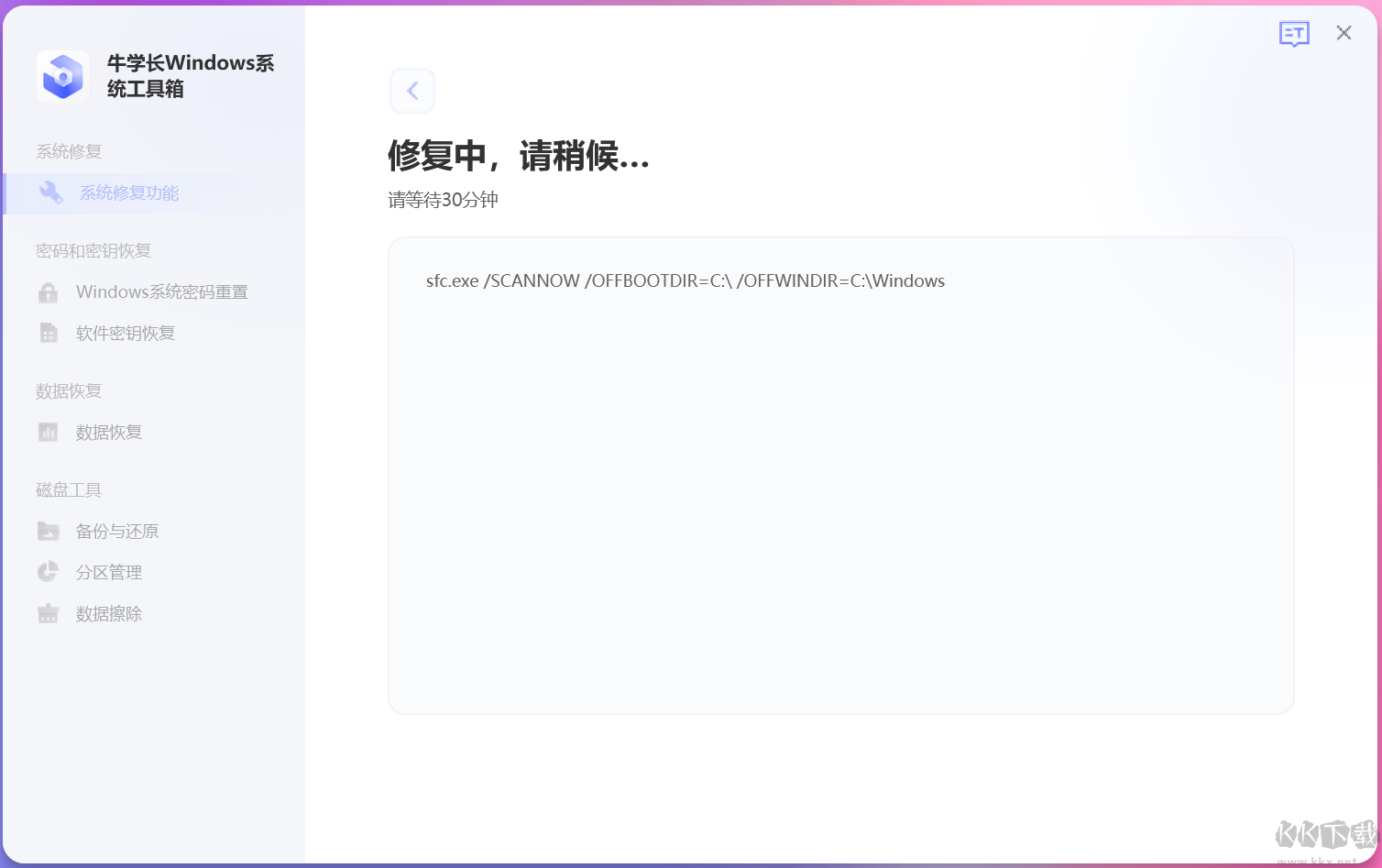1382x868 pixels.
Task: Click the 备份与还原 folder icon
Action: 48,531
